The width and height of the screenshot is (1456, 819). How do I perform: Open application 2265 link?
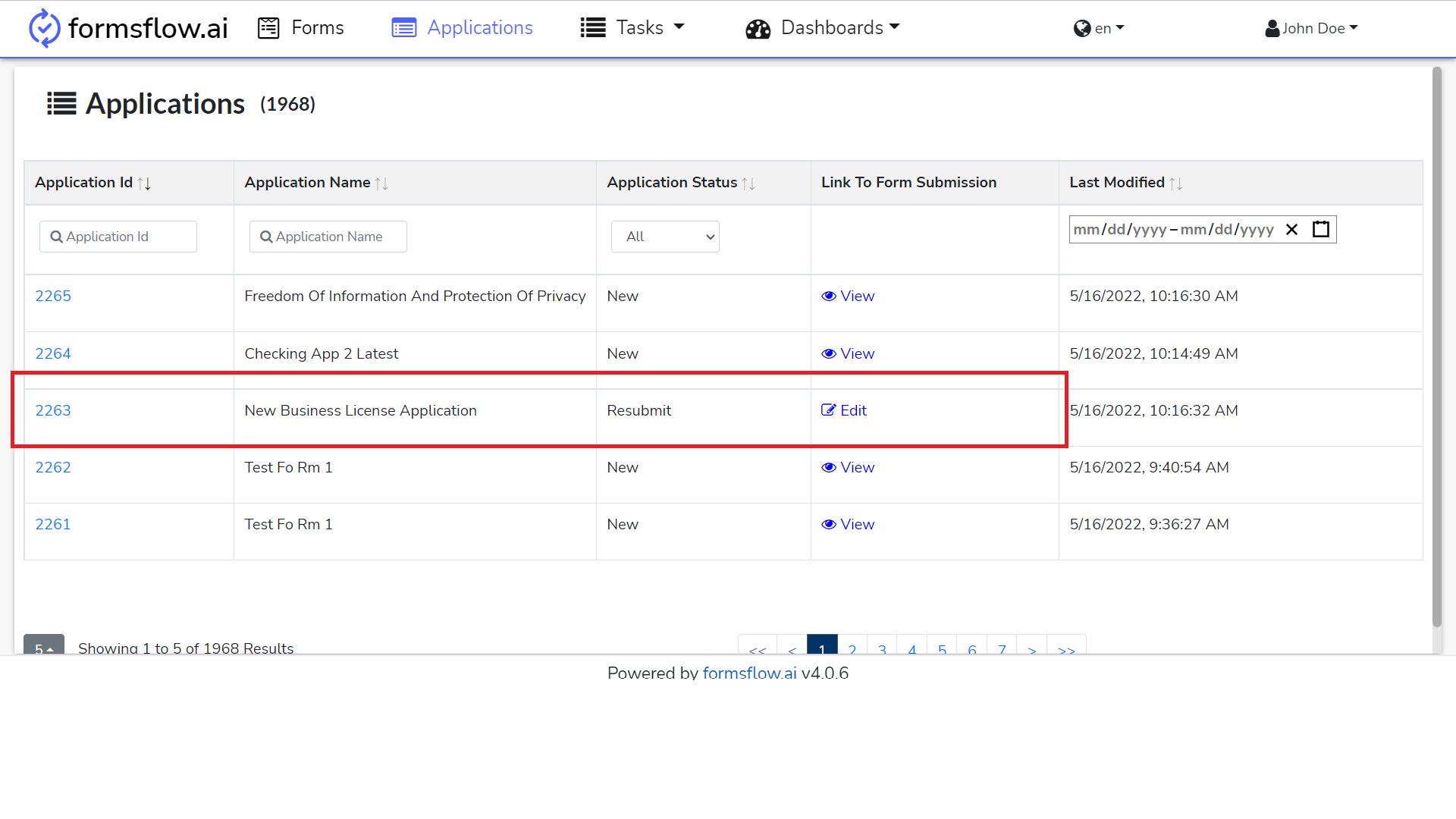coord(53,296)
